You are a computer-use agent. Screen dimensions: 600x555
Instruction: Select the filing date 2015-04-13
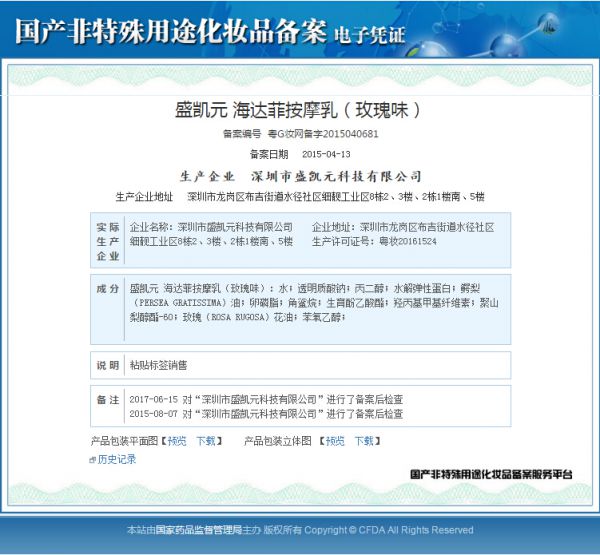(326, 154)
